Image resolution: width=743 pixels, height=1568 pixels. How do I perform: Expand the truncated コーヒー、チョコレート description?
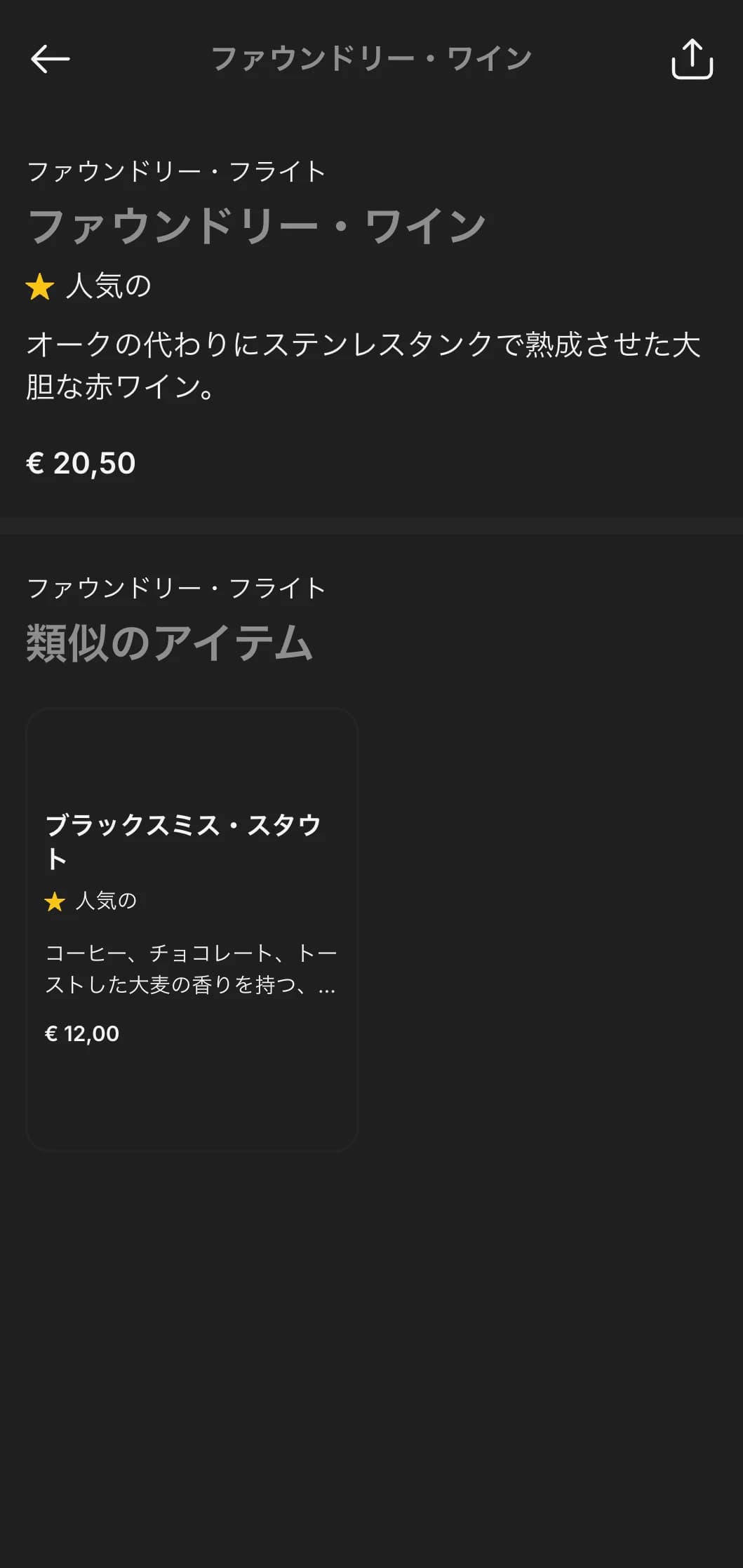[x=191, y=969]
